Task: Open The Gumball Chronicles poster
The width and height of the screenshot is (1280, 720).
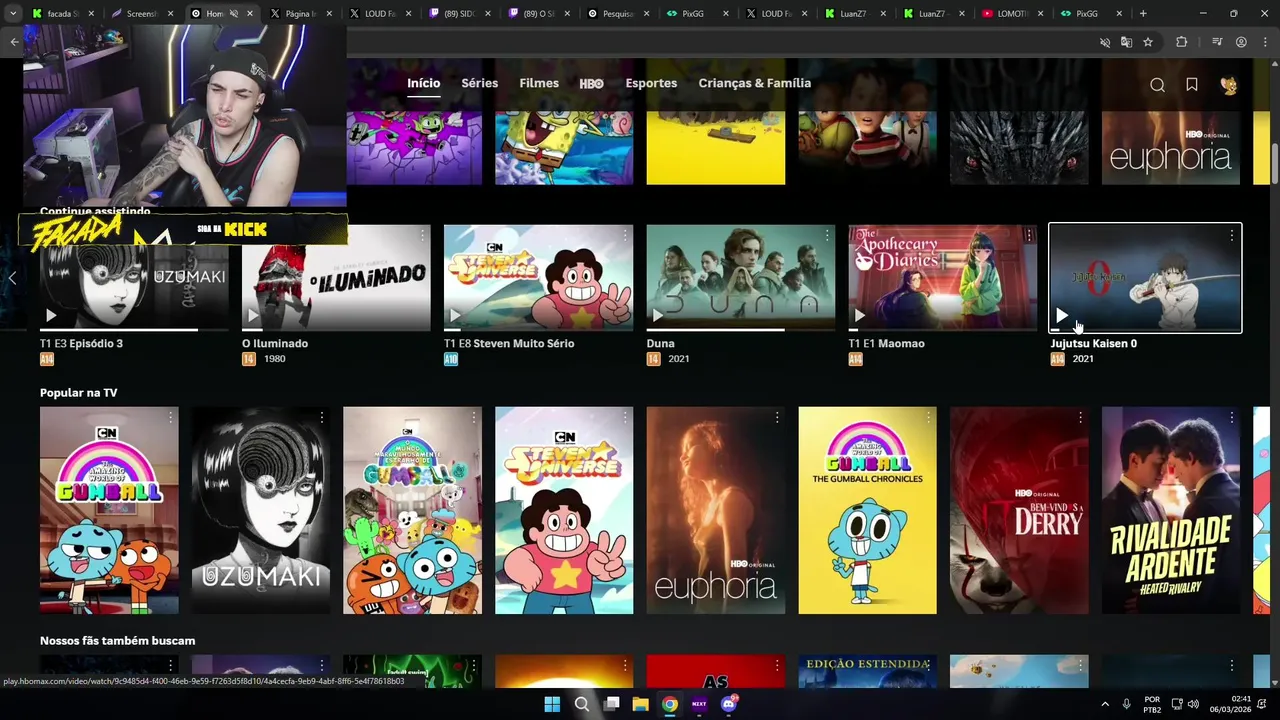Action: point(868,510)
